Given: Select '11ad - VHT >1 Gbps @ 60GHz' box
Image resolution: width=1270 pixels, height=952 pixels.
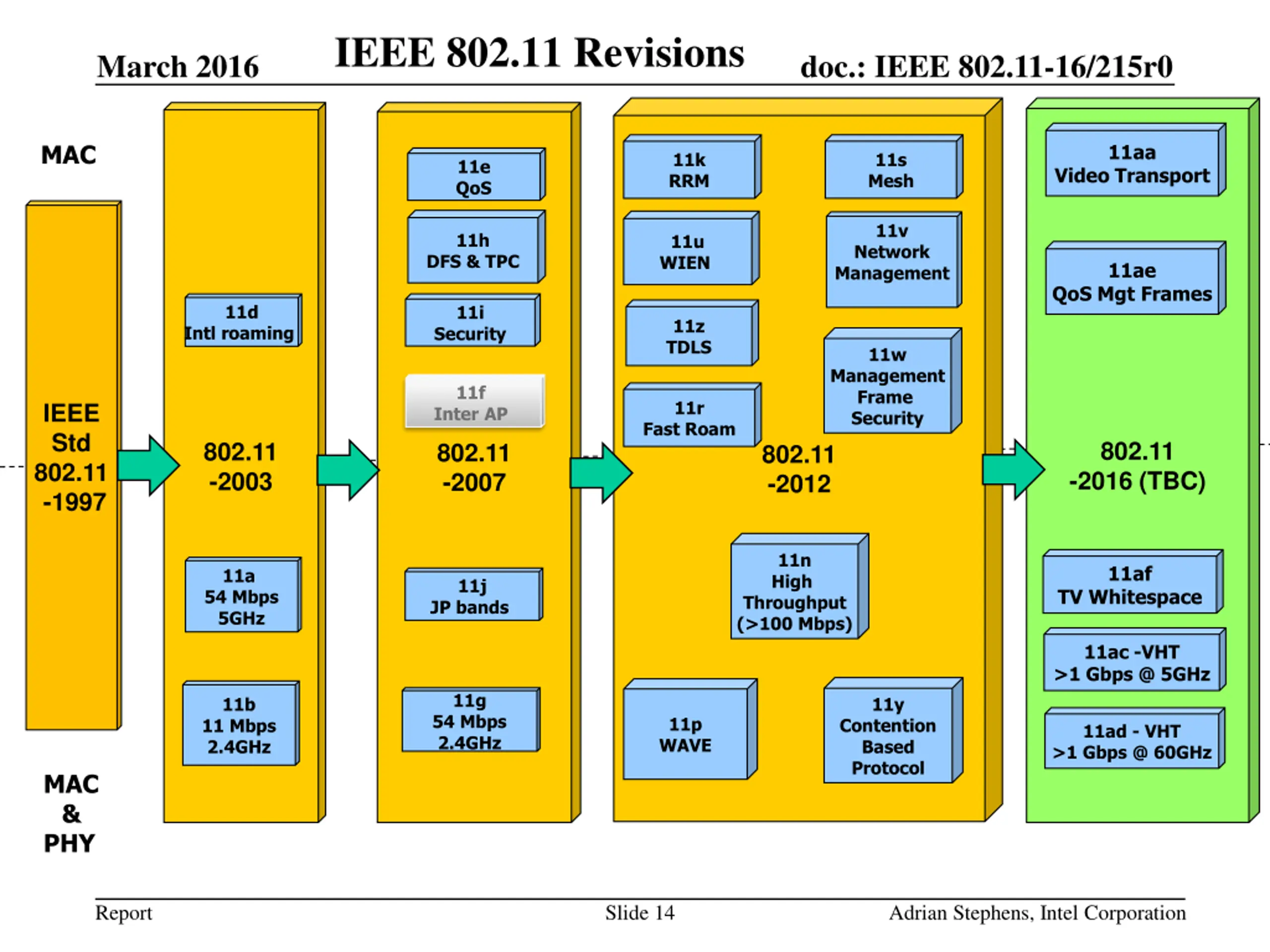Looking at the screenshot, I should pos(1135,738).
